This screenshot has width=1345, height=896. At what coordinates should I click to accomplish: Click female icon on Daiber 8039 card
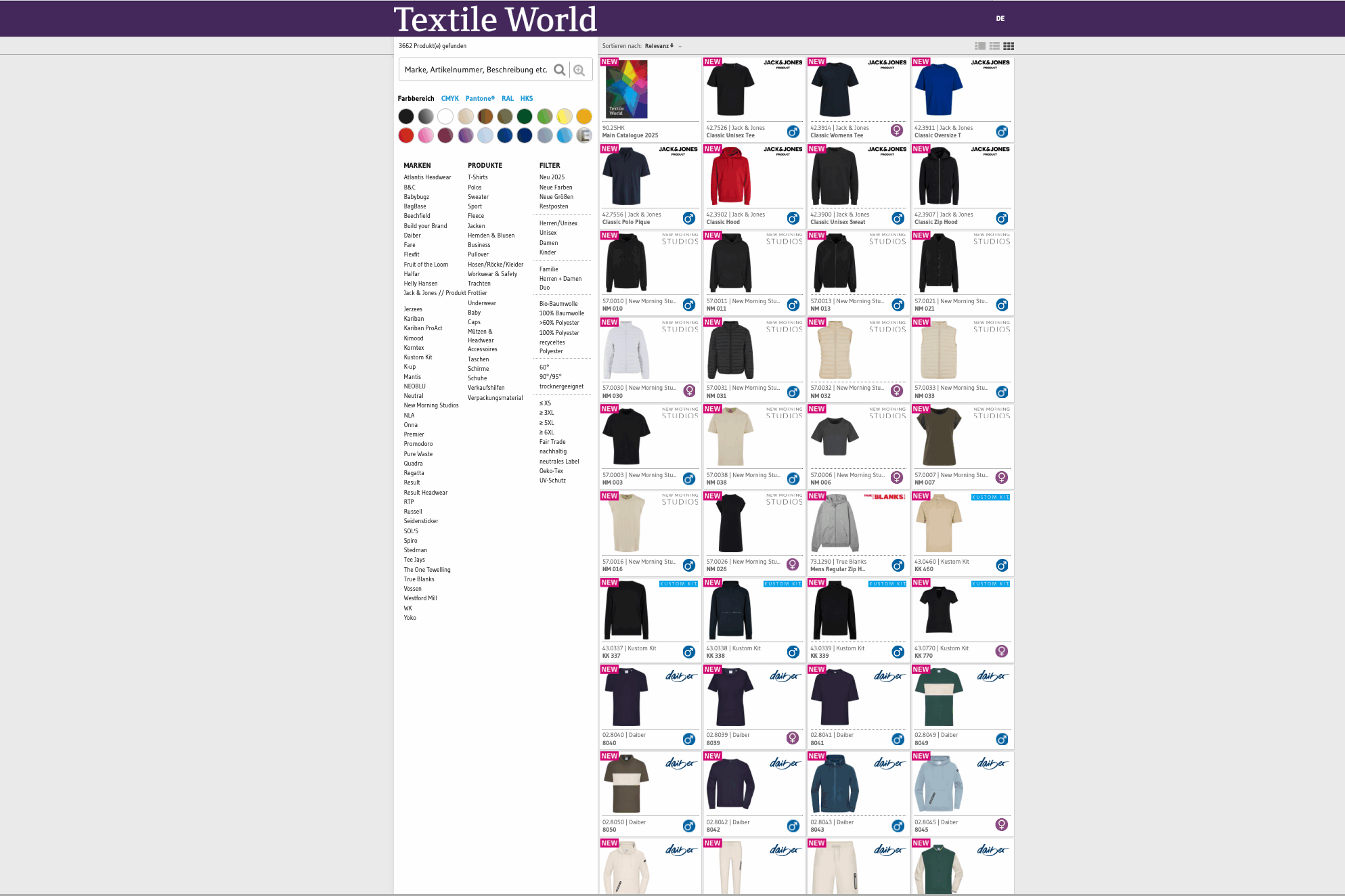793,738
